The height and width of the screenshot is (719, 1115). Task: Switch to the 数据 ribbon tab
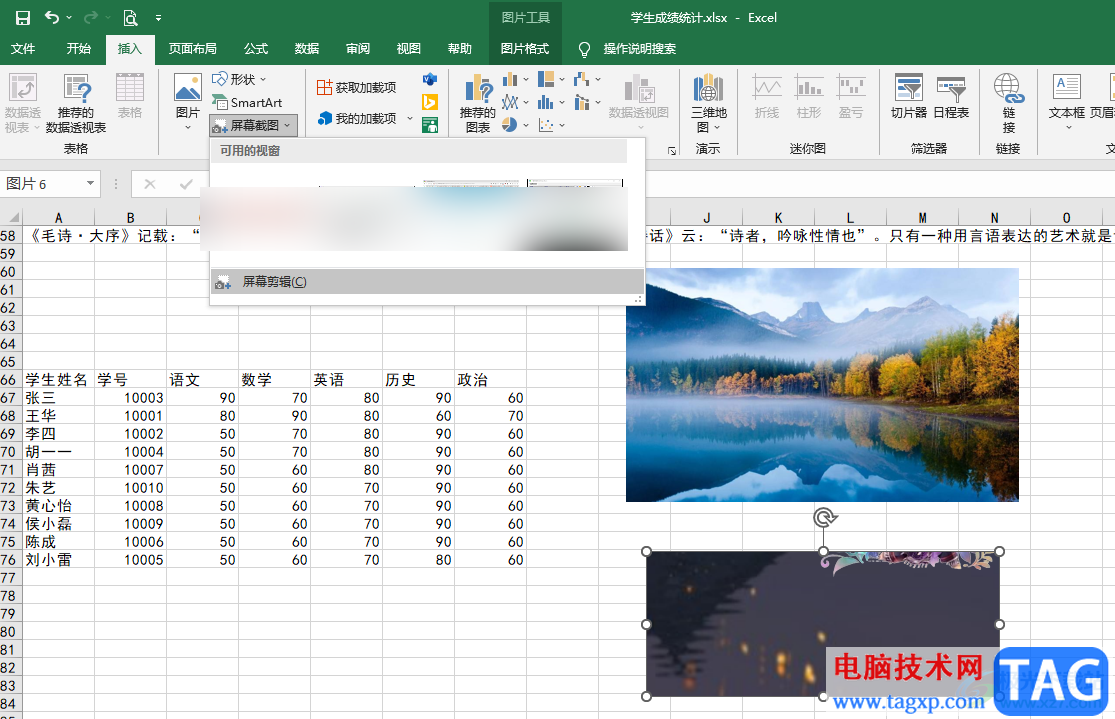[x=306, y=48]
